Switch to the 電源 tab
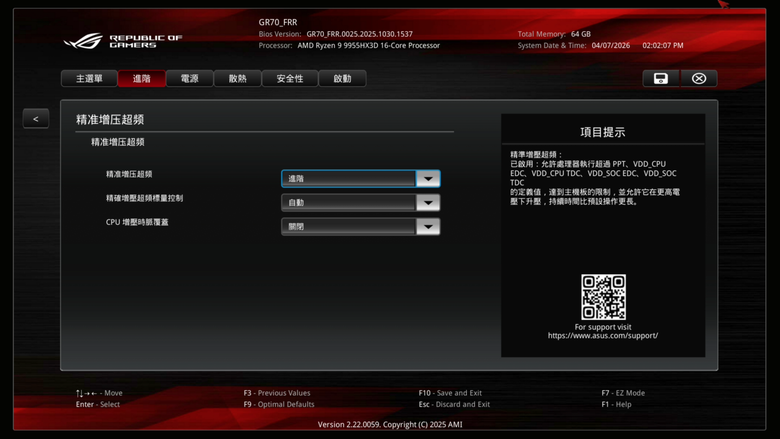Image resolution: width=780 pixels, height=439 pixels. pyautogui.click(x=190, y=79)
